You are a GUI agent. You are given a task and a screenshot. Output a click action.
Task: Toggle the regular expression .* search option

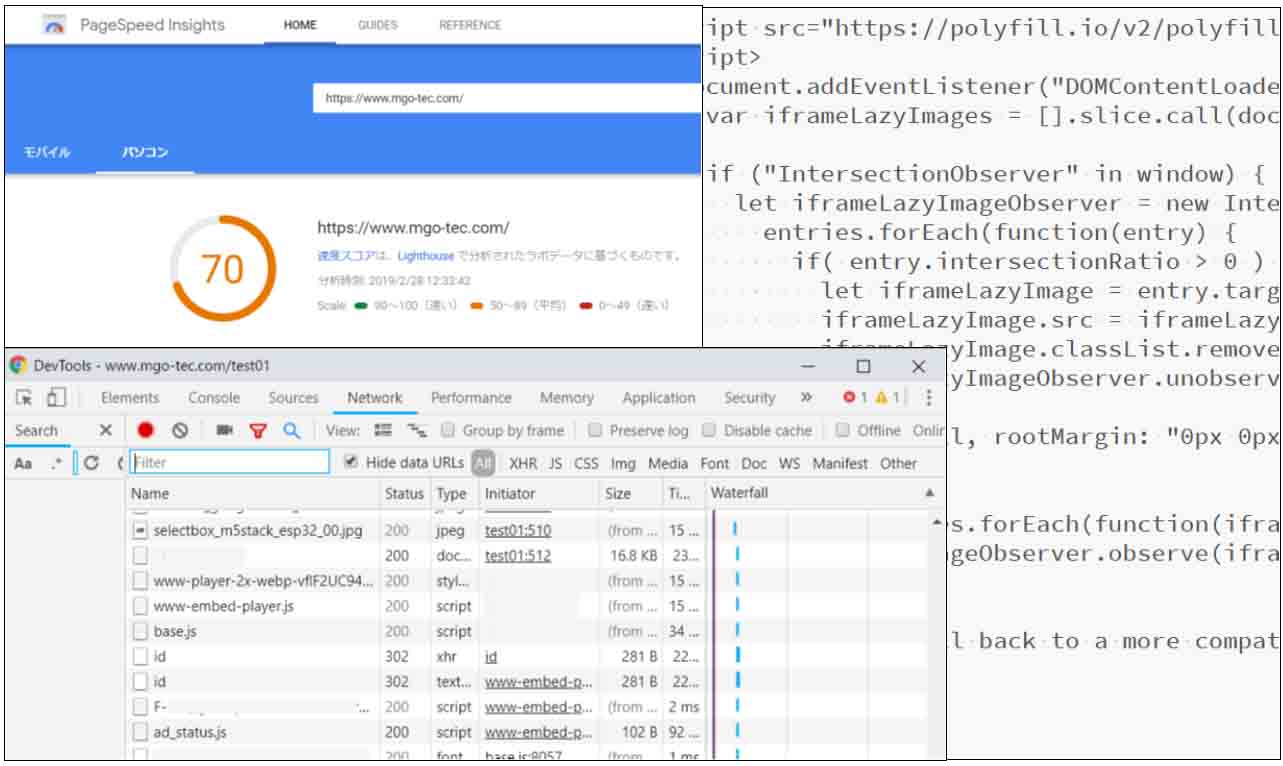coord(56,464)
